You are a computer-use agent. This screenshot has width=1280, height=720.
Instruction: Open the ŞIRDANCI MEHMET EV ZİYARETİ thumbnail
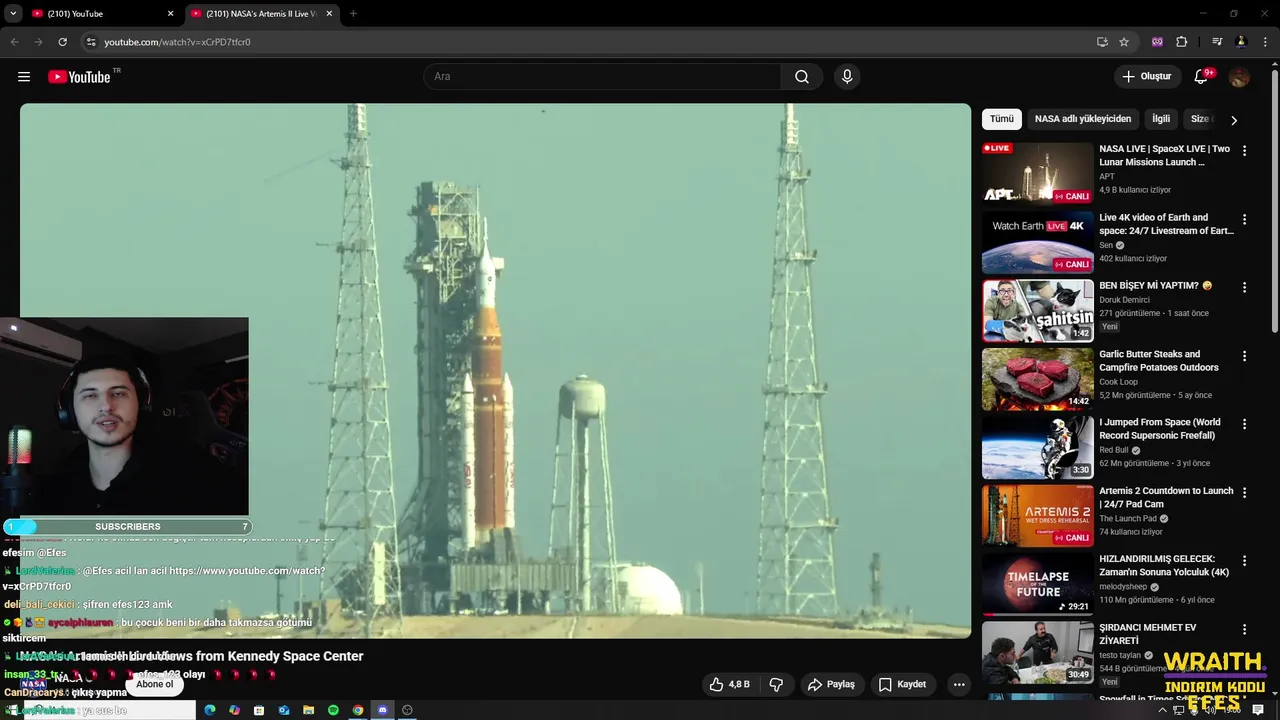(x=1038, y=652)
